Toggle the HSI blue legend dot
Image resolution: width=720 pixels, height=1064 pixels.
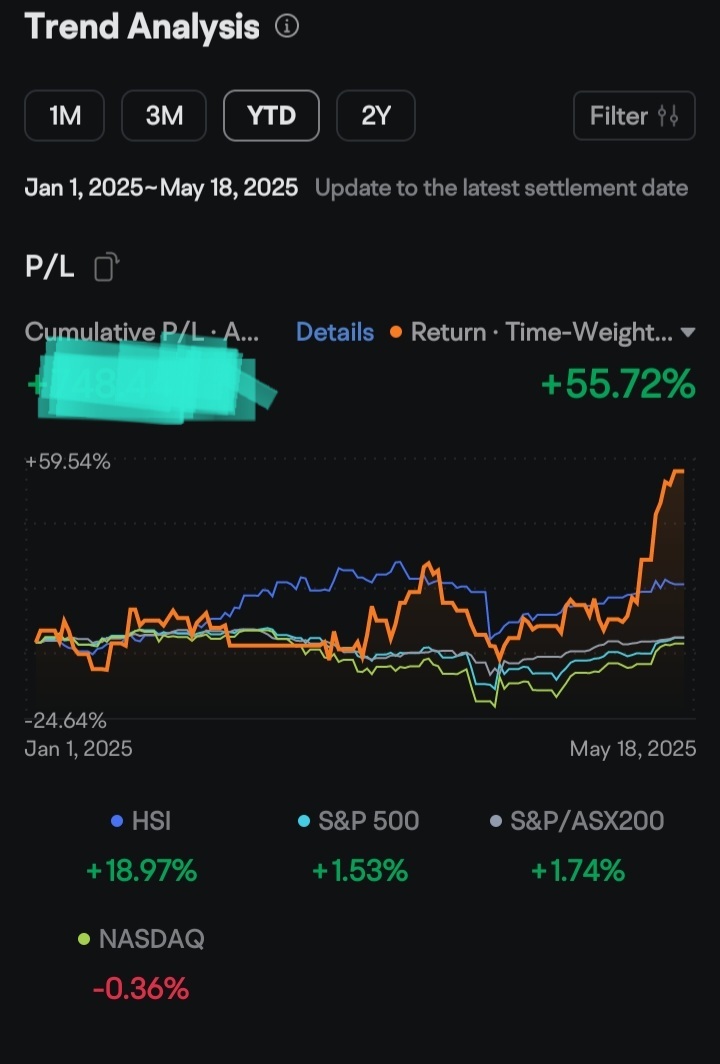(x=117, y=821)
